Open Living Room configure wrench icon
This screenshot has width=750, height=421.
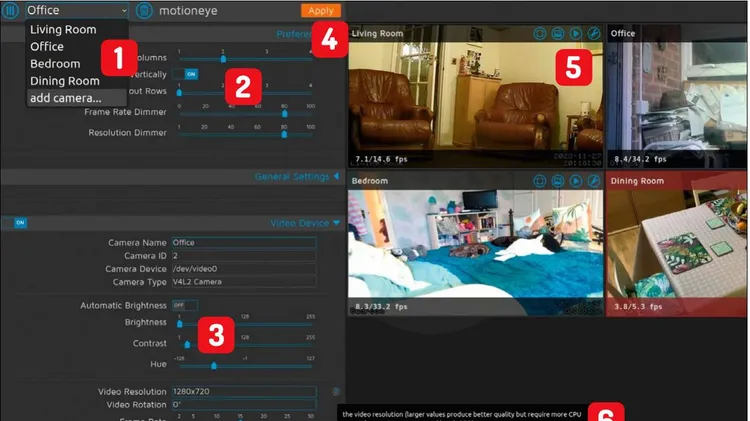point(594,33)
